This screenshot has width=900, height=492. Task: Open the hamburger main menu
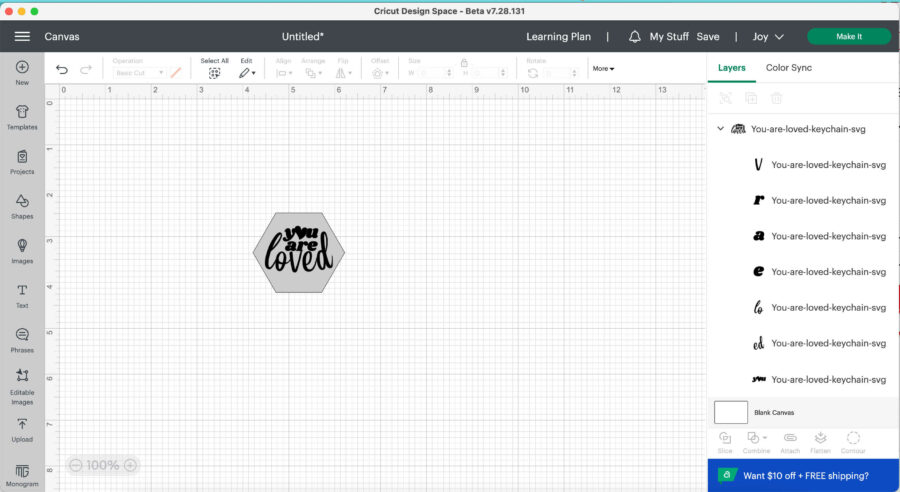pyautogui.click(x=22, y=37)
